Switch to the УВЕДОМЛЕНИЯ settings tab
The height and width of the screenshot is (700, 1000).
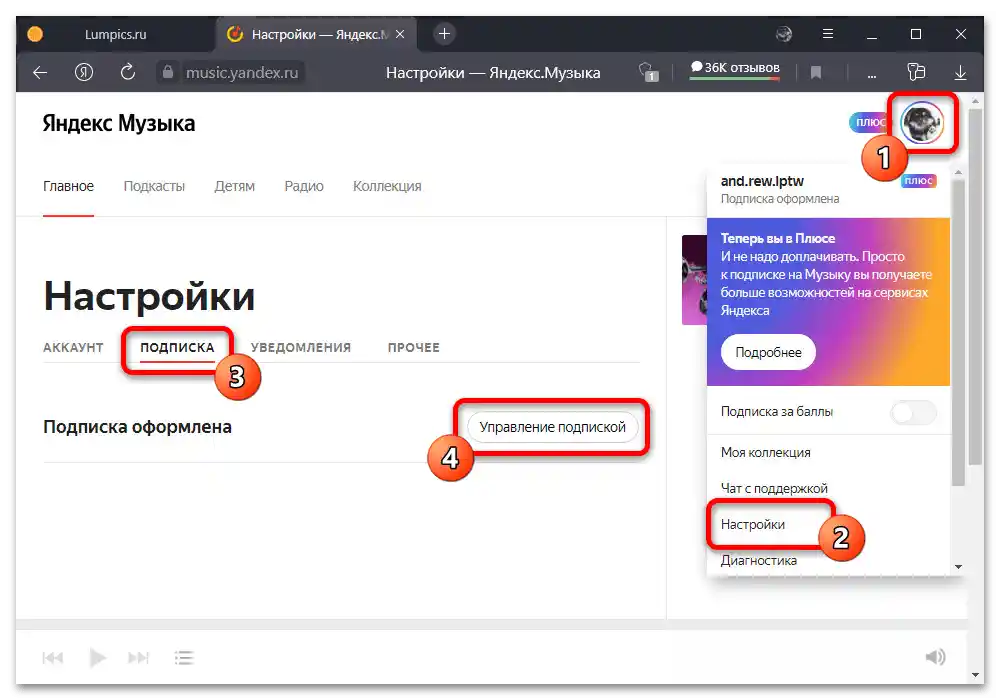pyautogui.click(x=300, y=347)
